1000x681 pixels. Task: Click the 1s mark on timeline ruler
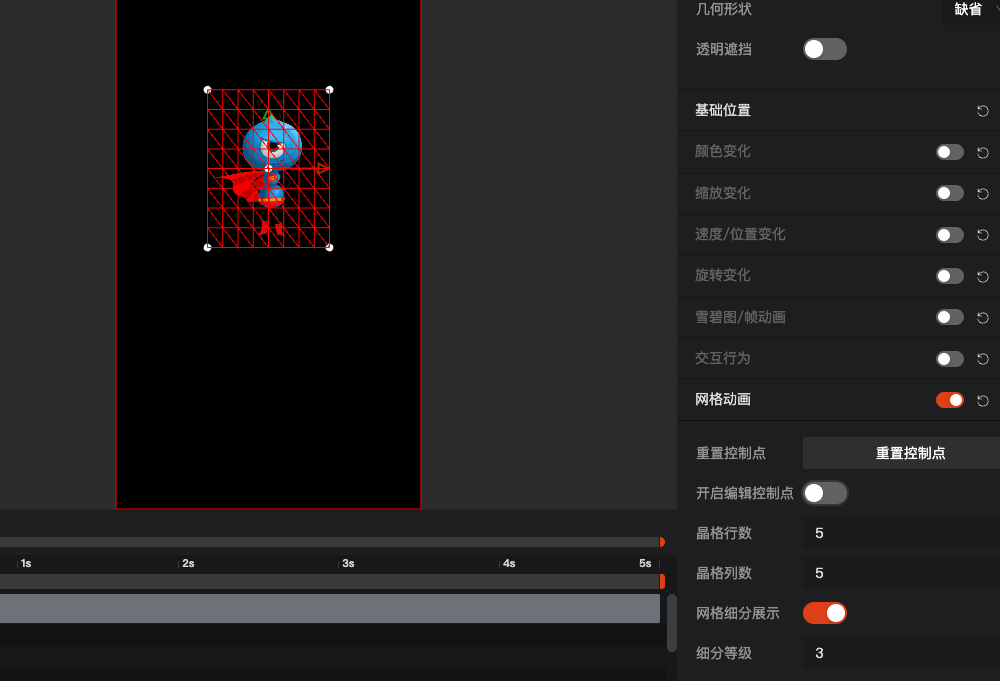26,564
